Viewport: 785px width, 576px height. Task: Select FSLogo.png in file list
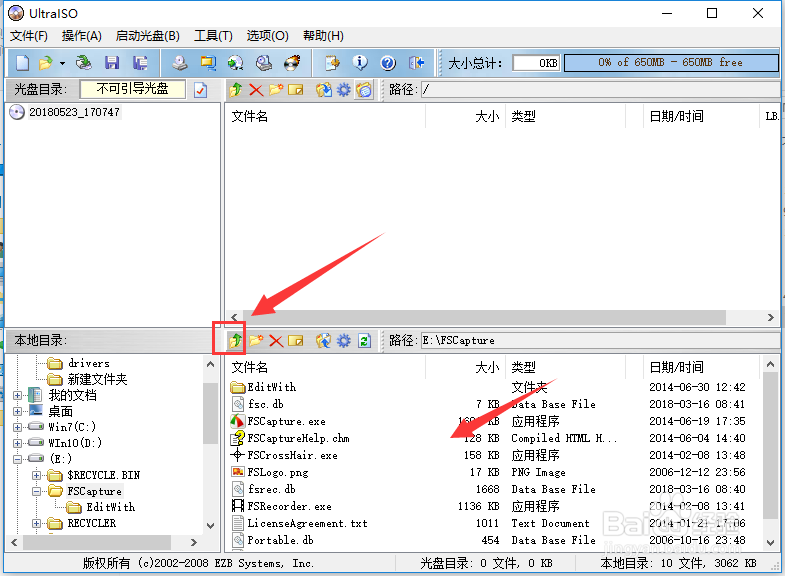(x=278, y=472)
